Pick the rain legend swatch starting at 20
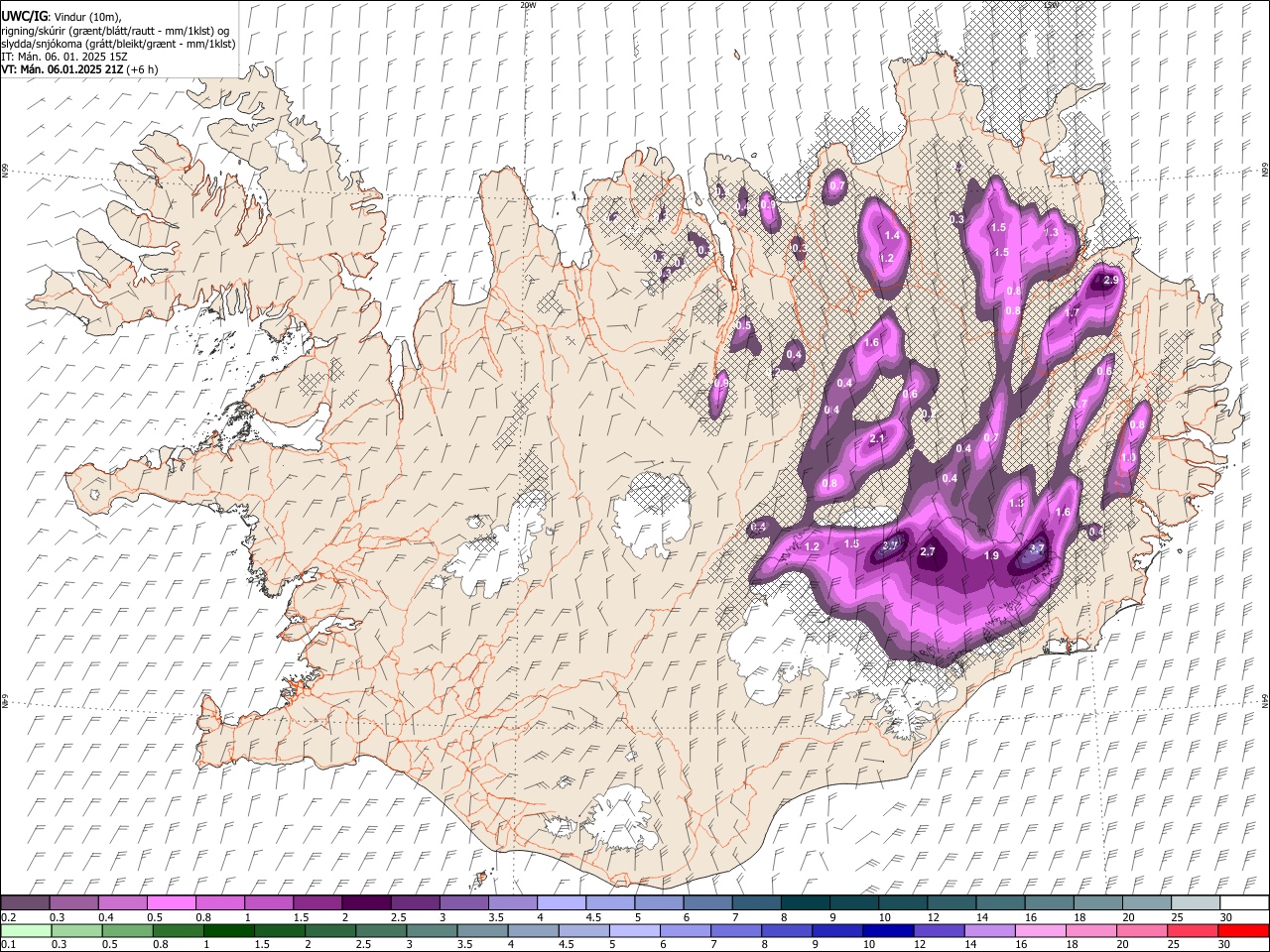 pyautogui.click(x=1141, y=931)
